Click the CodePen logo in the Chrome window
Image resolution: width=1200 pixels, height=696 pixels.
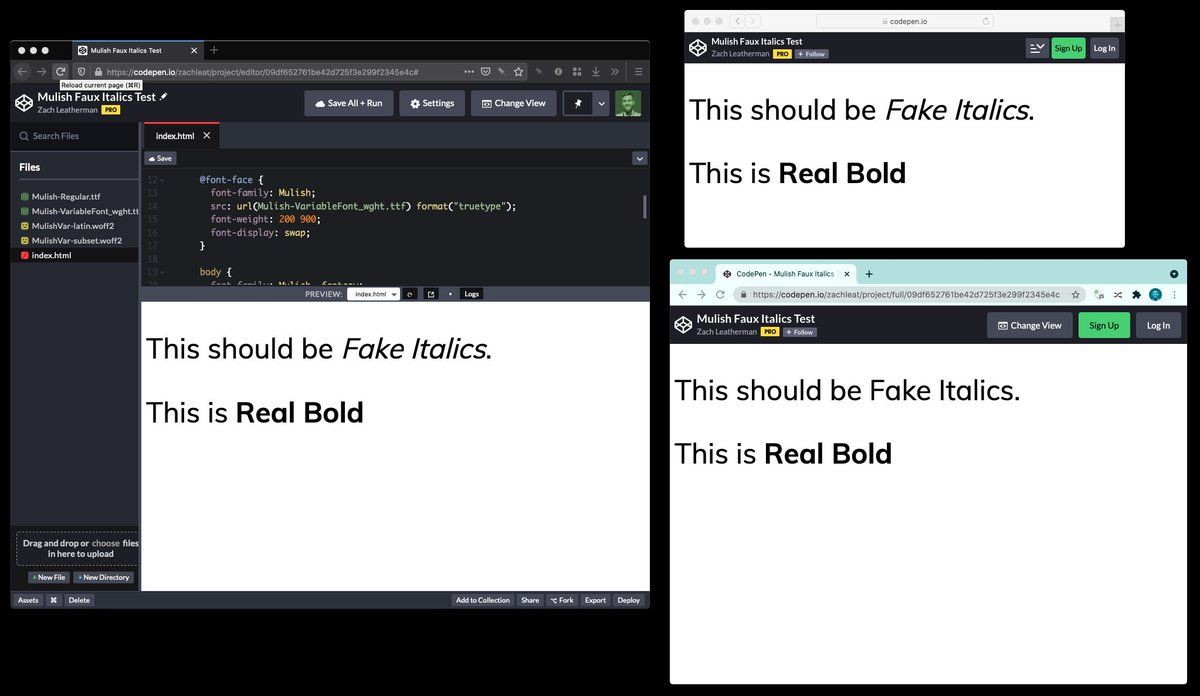tap(684, 325)
